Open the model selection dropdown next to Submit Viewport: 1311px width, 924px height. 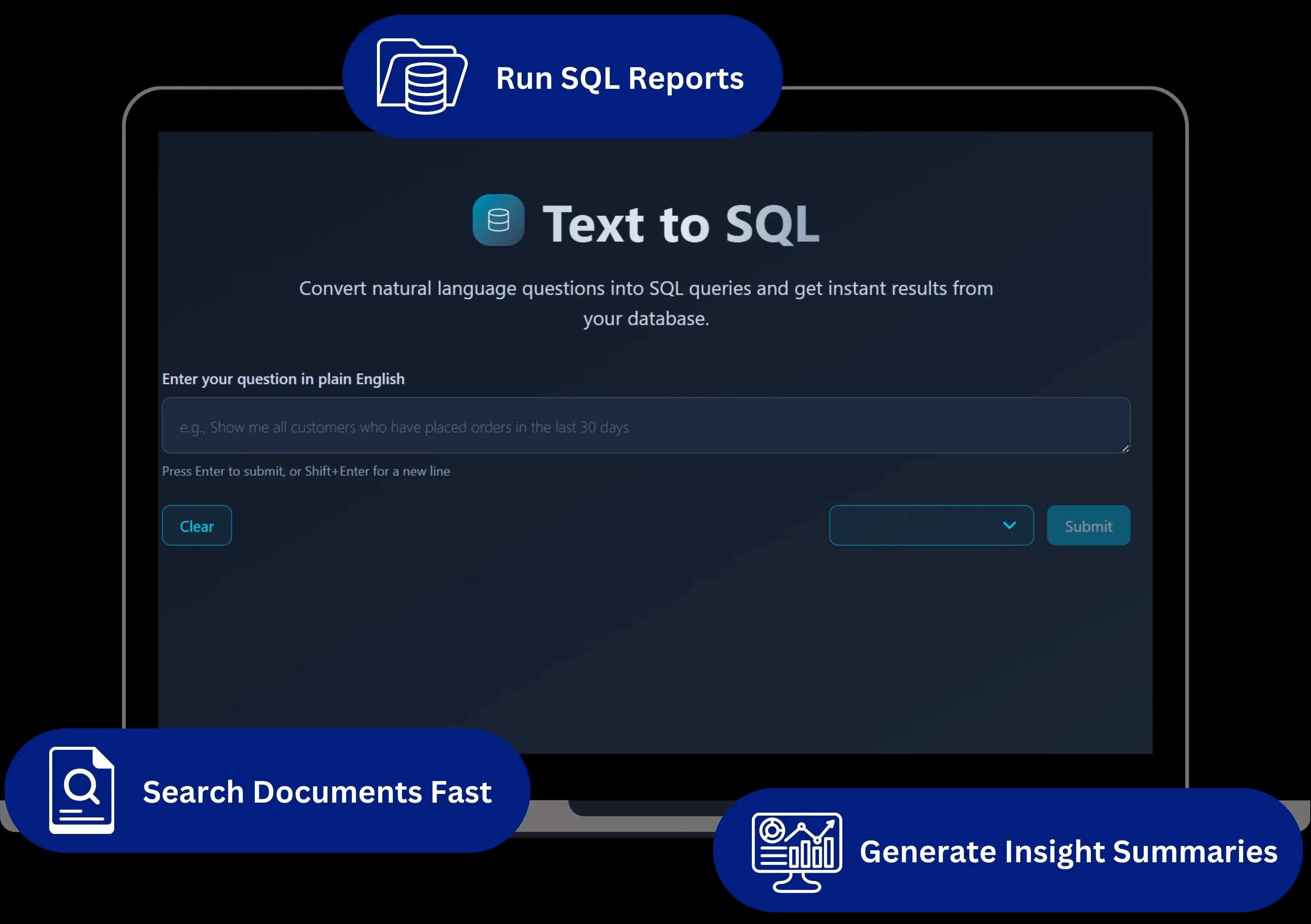(x=931, y=525)
